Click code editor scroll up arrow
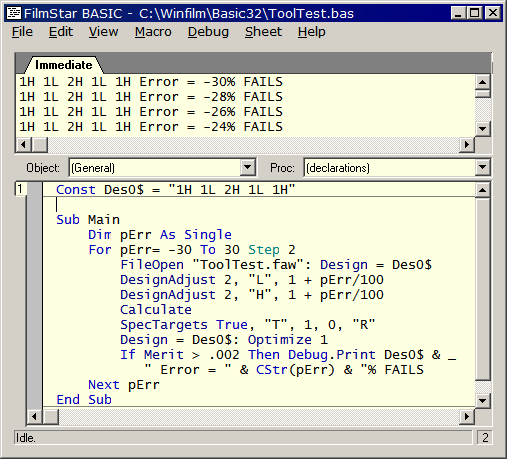The width and height of the screenshot is (507, 459). (x=482, y=190)
